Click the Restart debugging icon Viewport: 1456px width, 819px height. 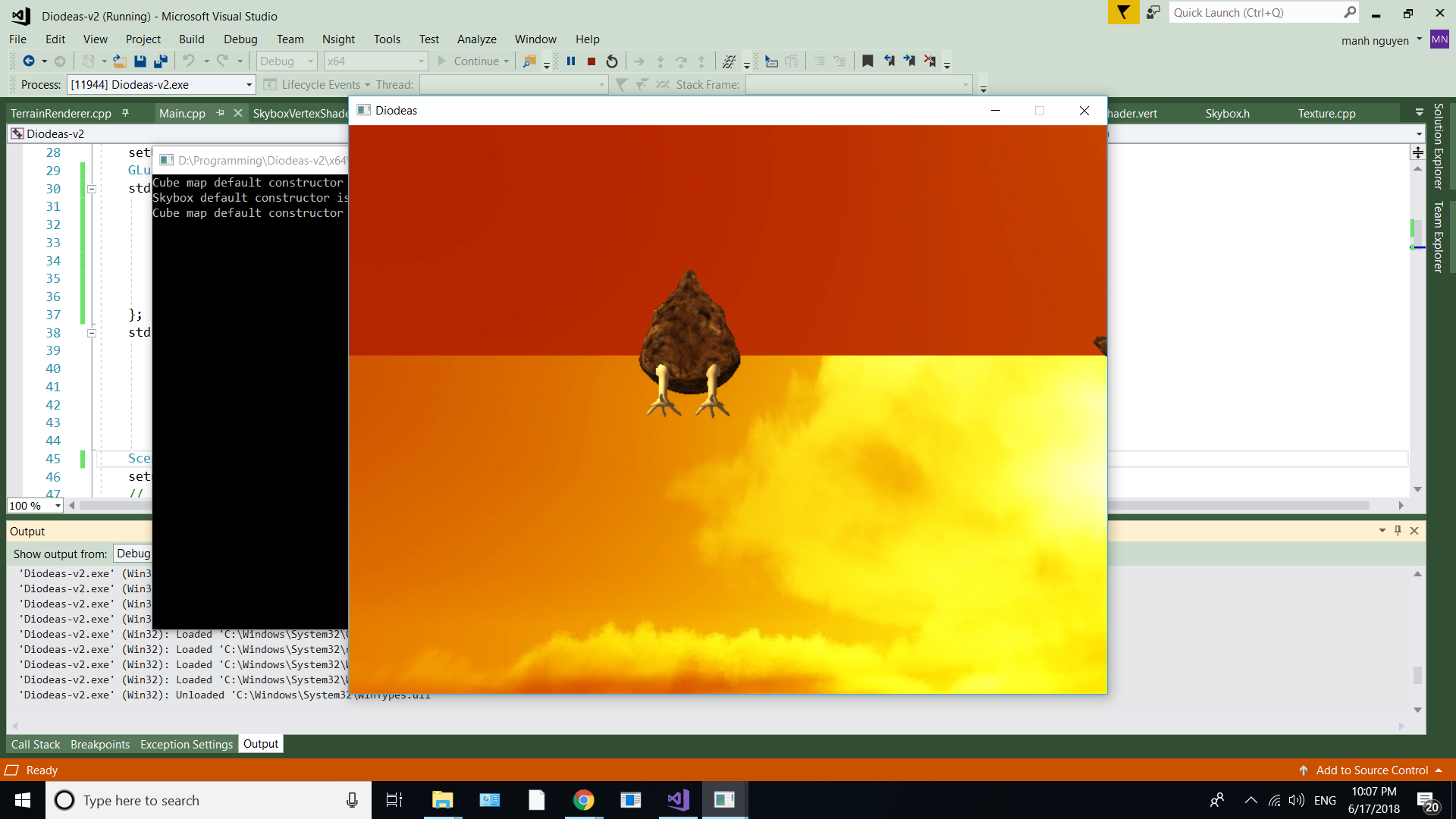[x=611, y=61]
